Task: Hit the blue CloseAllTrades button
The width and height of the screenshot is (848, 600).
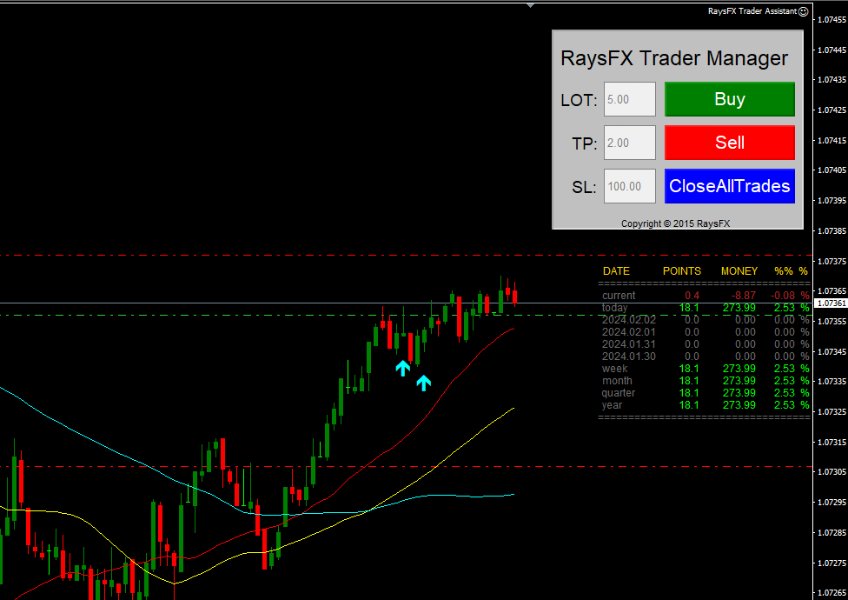Action: 729,186
